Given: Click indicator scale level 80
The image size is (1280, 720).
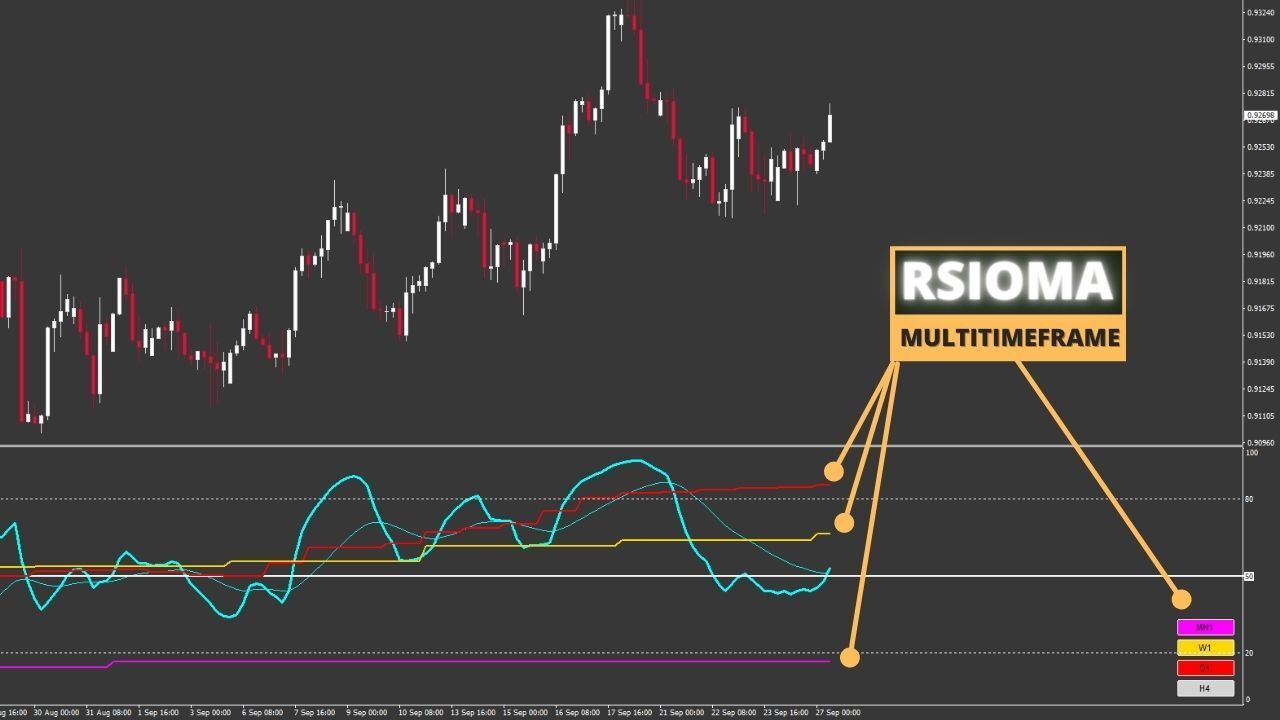Looking at the screenshot, I should 1249,499.
